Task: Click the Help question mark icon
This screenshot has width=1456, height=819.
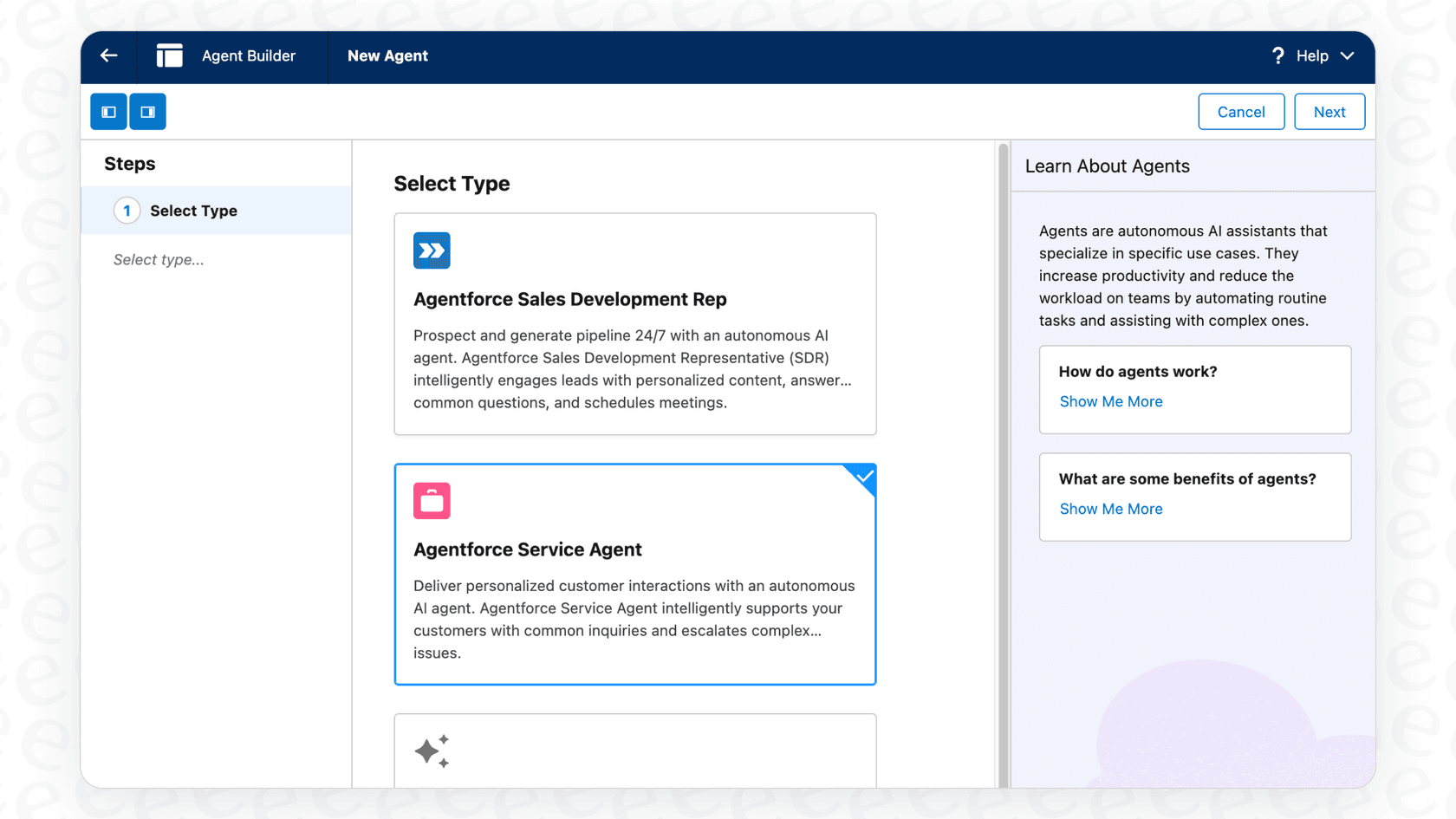Action: coord(1278,55)
